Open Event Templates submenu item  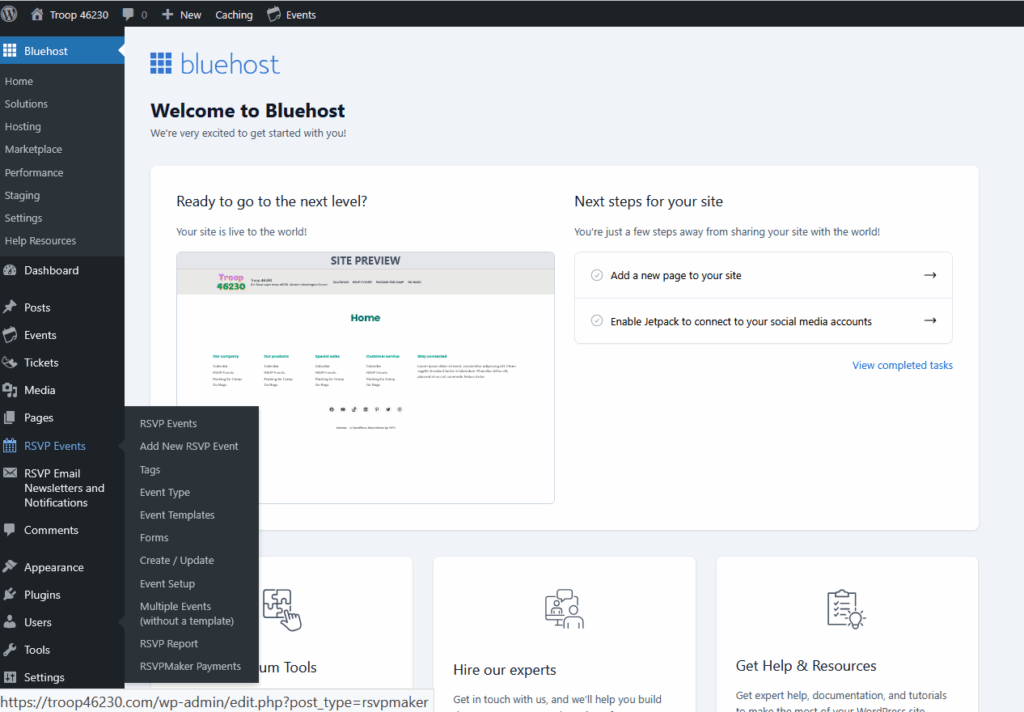[x=177, y=515]
